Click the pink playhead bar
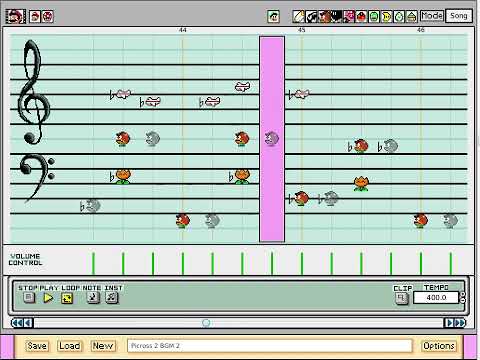The height and width of the screenshot is (360, 480). 272,139
